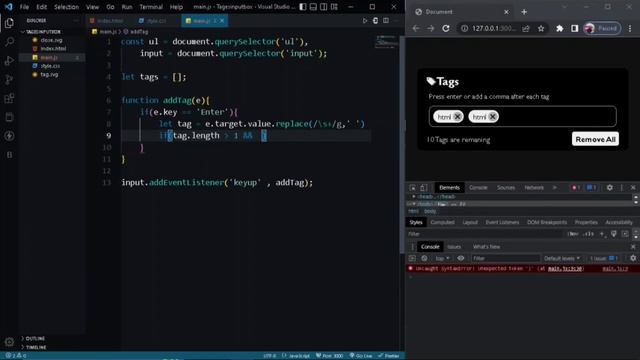Screen dimensions: 640x360
Task: Open the Source Control view
Action: 9,80
